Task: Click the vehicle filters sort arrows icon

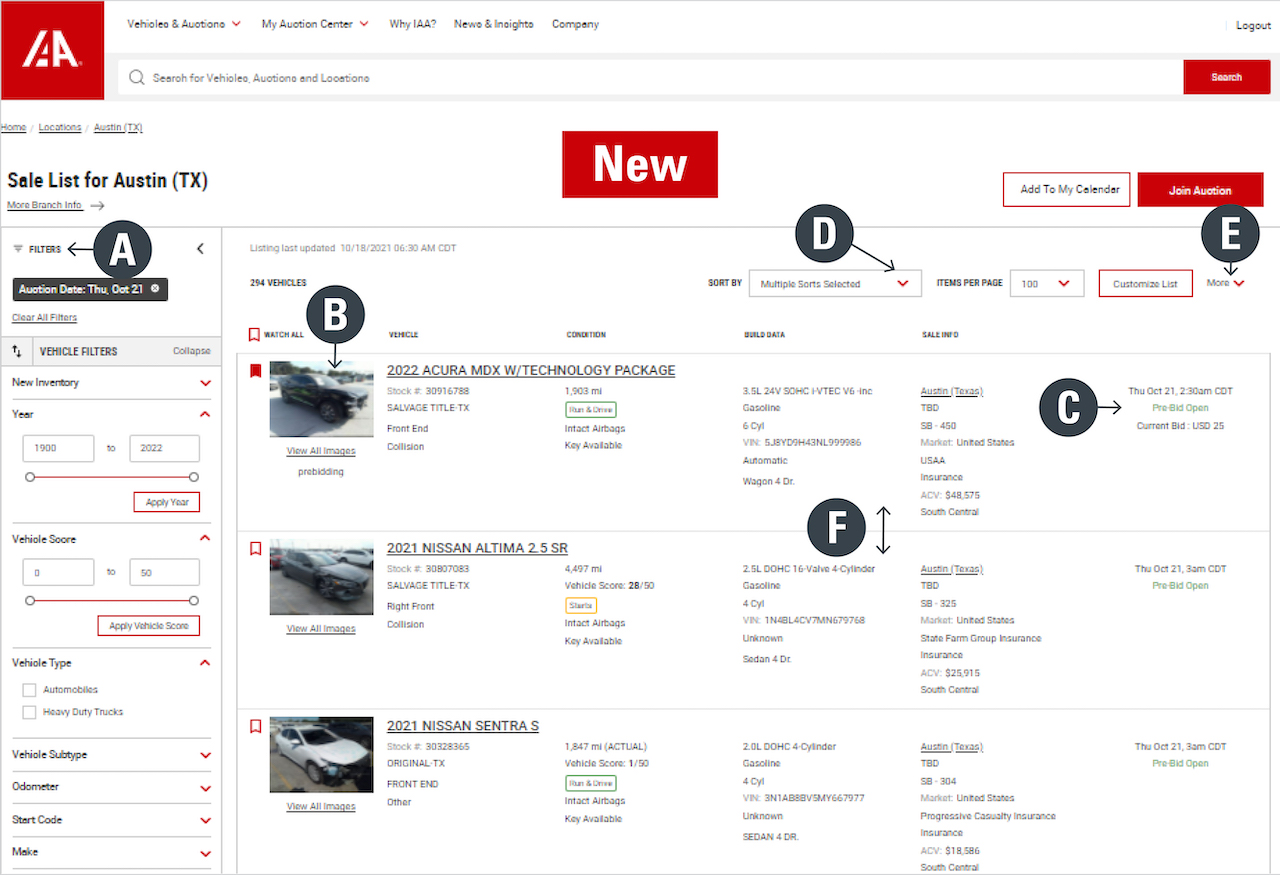Action: tap(17, 351)
